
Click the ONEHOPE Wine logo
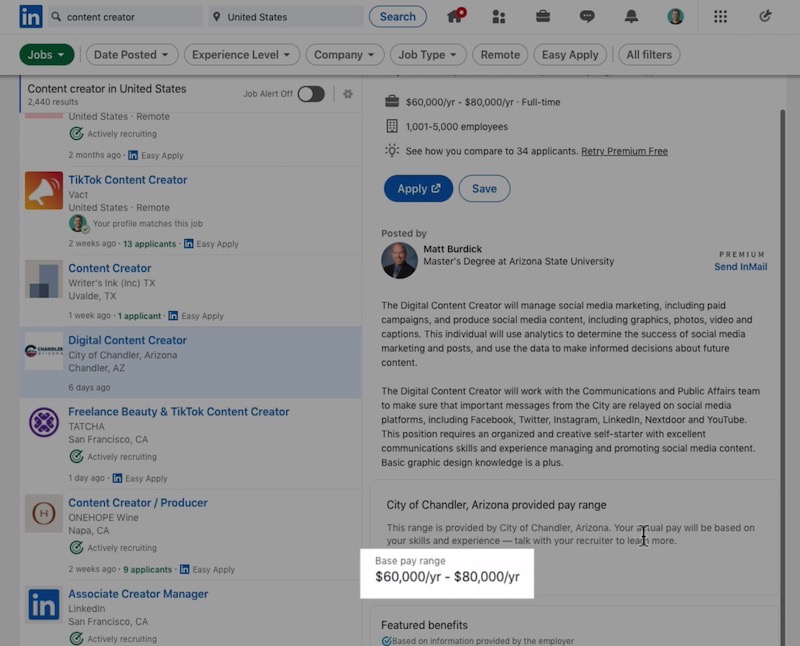click(44, 513)
